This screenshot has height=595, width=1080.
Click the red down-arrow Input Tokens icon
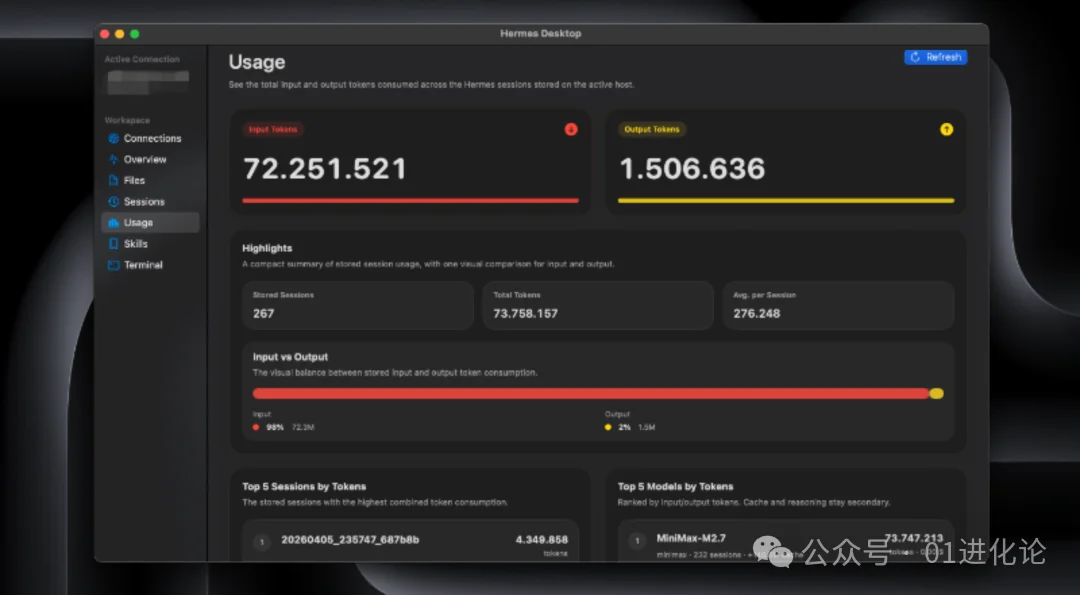(x=571, y=129)
